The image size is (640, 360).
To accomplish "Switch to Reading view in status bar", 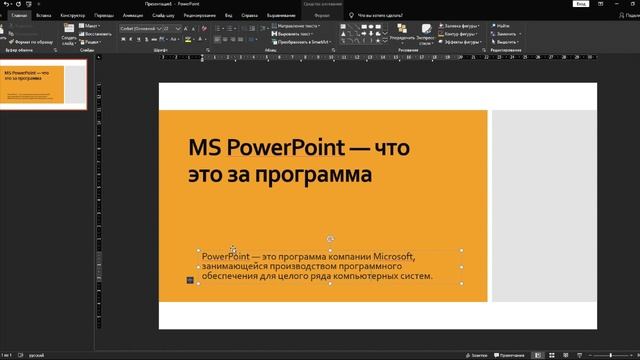I will pyautogui.click(x=566, y=356).
